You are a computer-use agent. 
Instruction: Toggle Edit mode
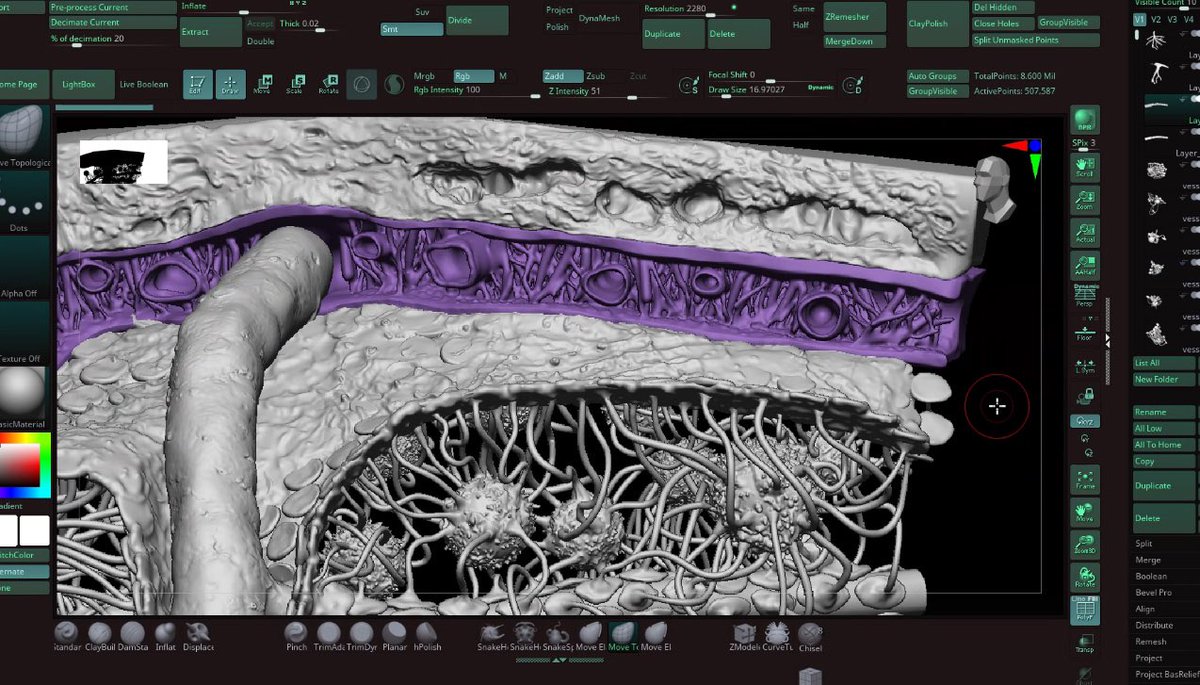point(200,84)
